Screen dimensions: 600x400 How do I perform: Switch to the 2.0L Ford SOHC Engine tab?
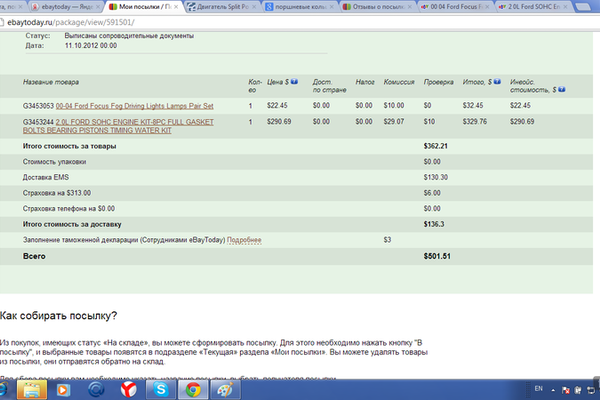(532, 7)
